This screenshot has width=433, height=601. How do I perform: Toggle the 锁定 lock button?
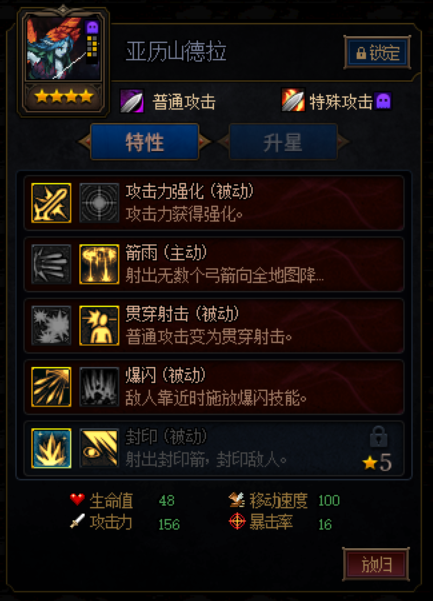pyautogui.click(x=377, y=53)
